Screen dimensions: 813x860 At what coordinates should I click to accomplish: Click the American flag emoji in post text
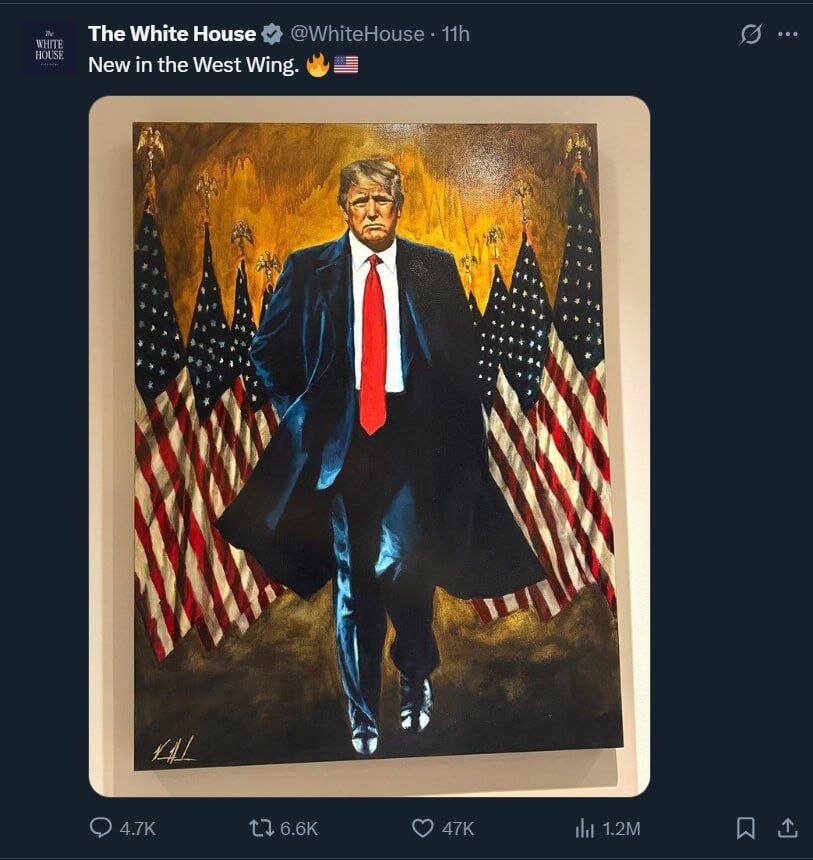point(346,65)
